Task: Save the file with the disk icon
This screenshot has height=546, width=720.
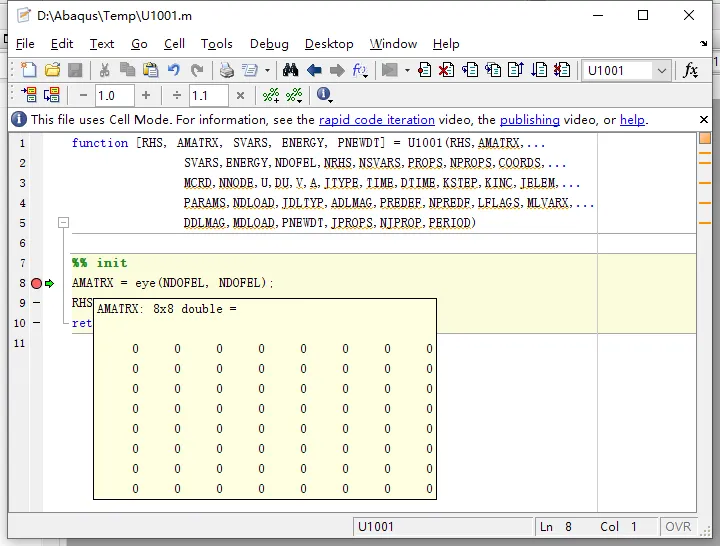Action: click(x=75, y=70)
